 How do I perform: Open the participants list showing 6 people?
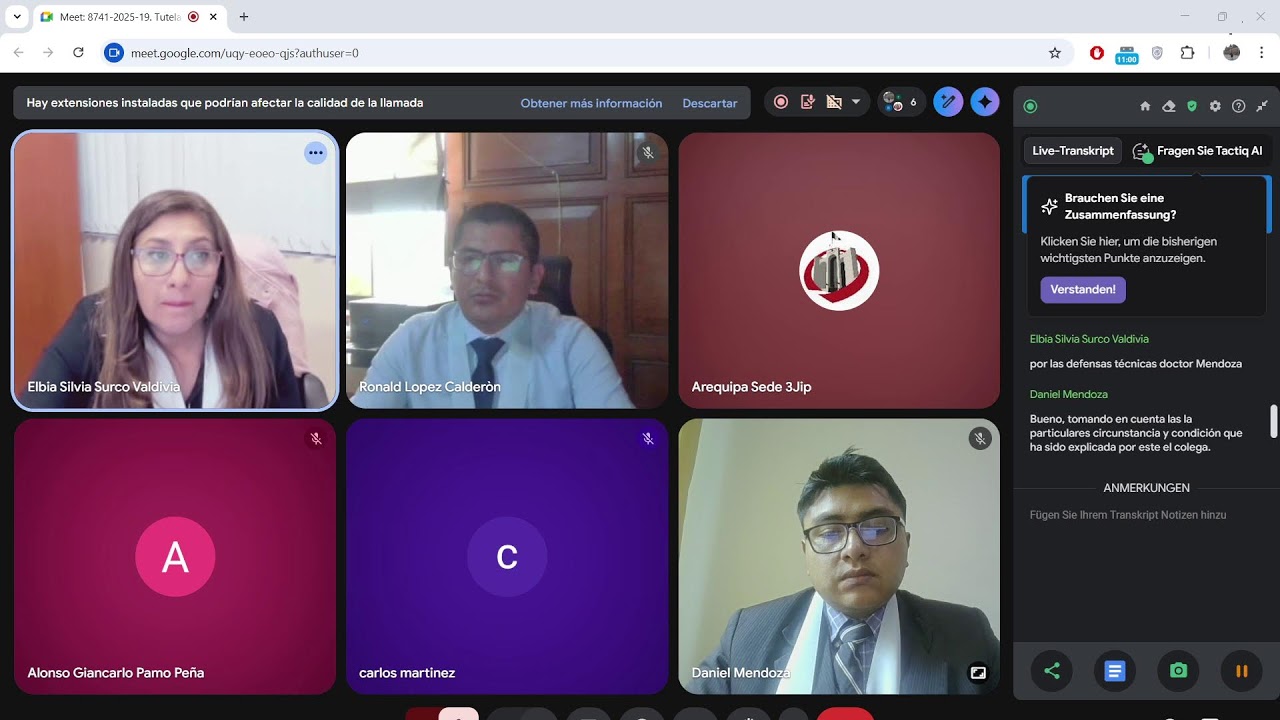(900, 102)
